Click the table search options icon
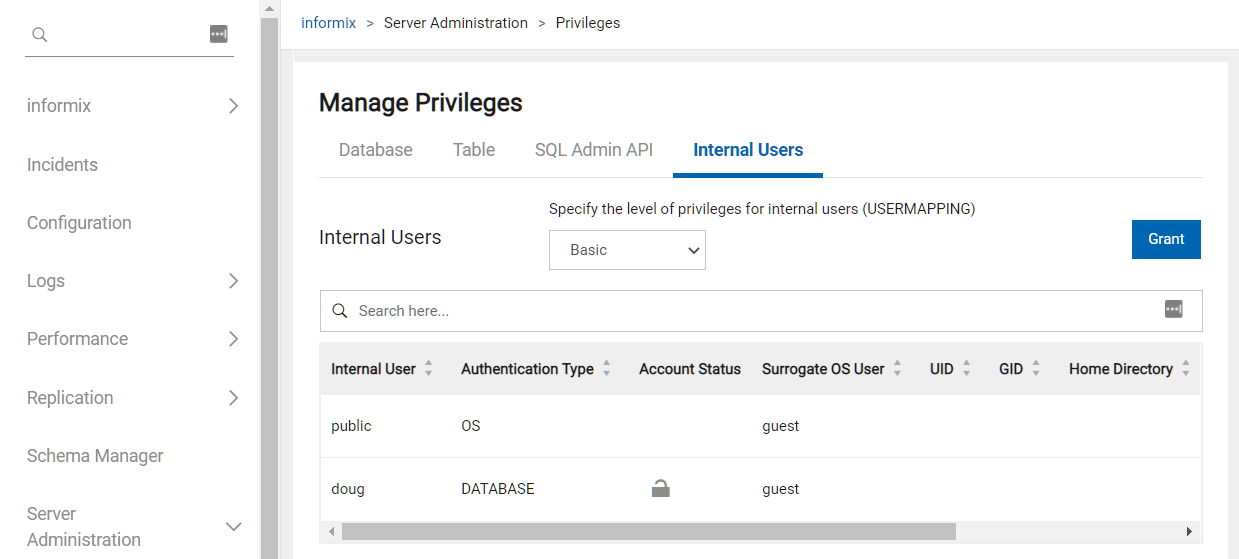Image resolution: width=1239 pixels, height=559 pixels. coord(1174,310)
